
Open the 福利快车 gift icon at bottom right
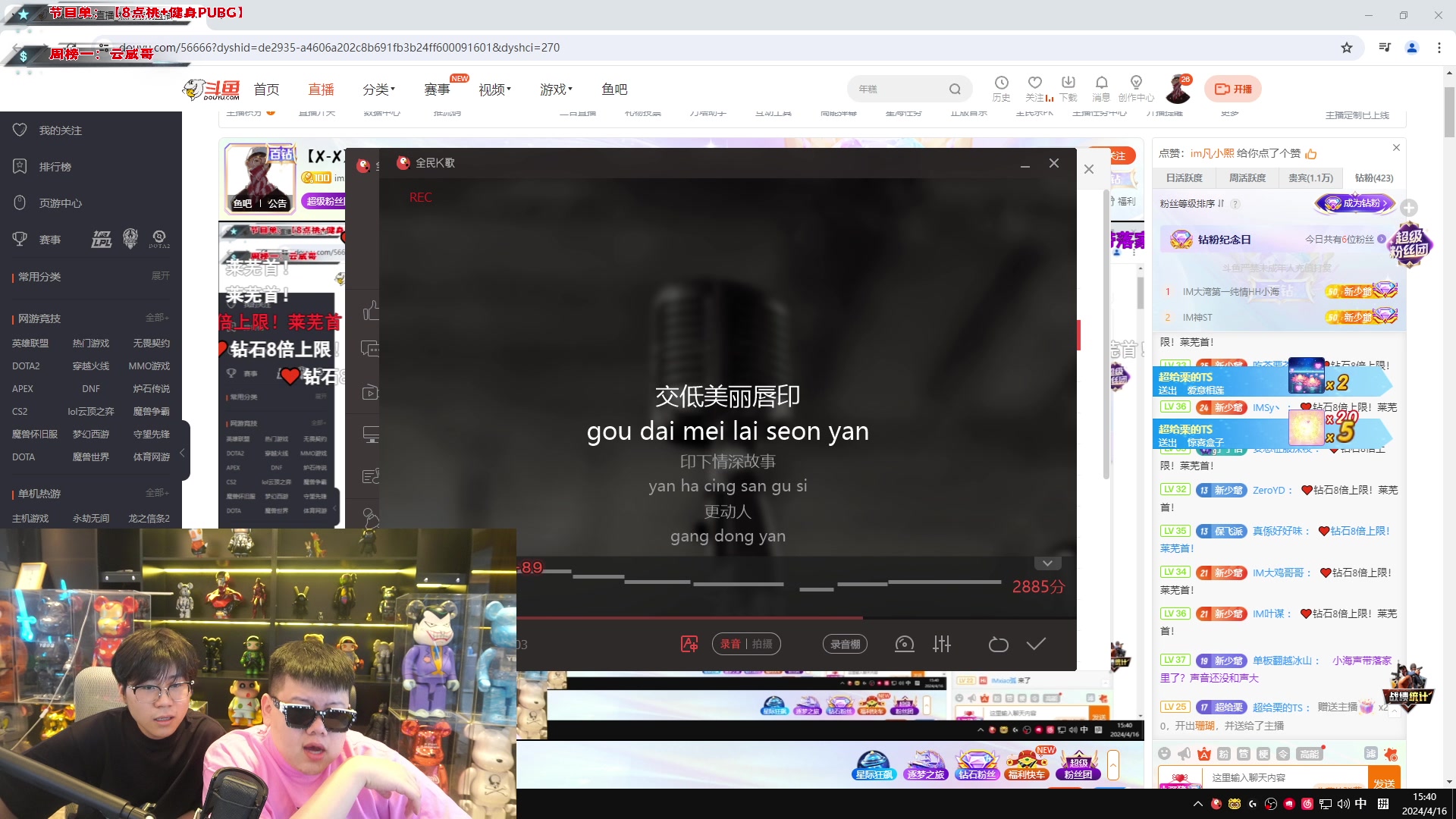pyautogui.click(x=1028, y=764)
